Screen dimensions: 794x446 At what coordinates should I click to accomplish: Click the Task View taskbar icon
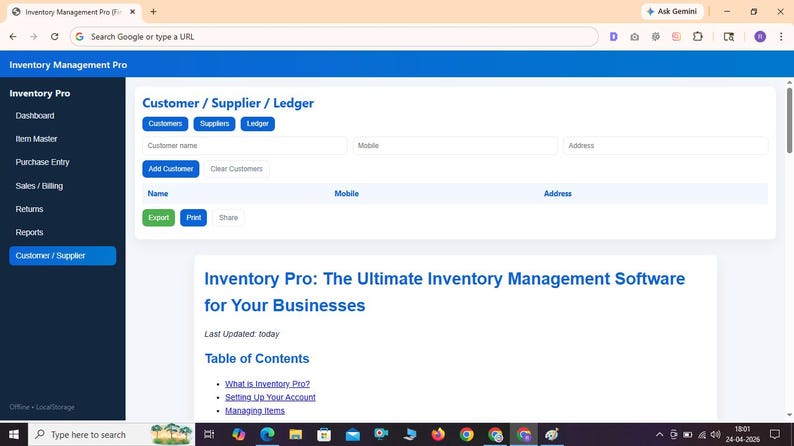point(209,434)
